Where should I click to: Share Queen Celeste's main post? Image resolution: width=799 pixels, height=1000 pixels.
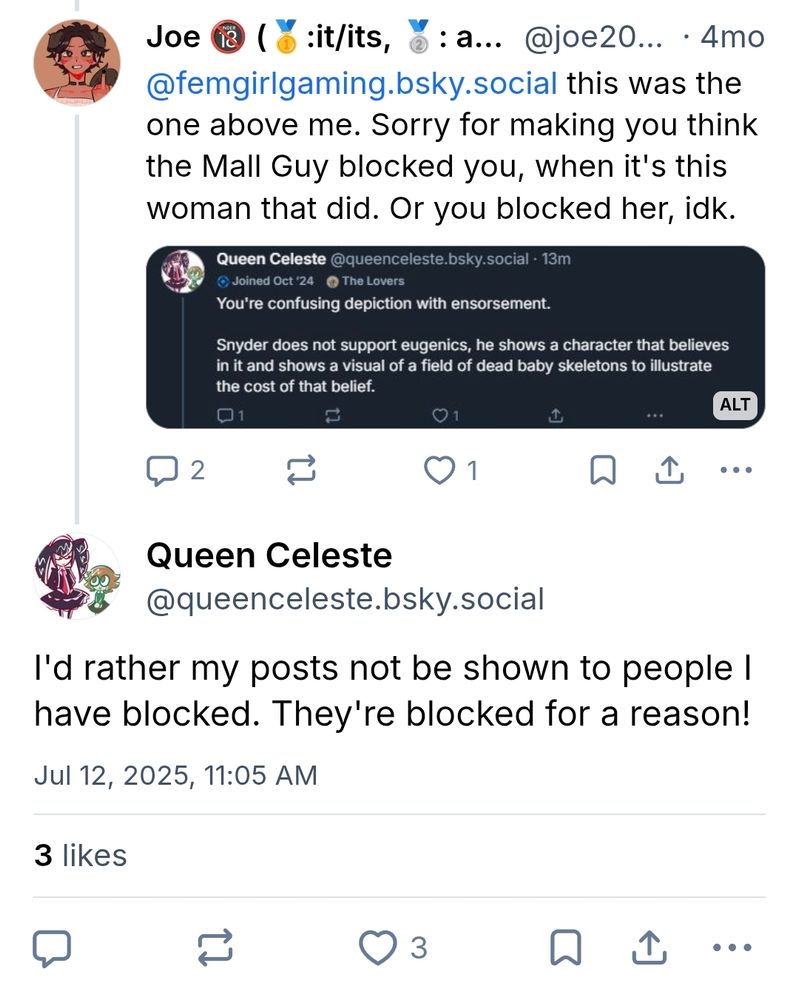coord(649,948)
